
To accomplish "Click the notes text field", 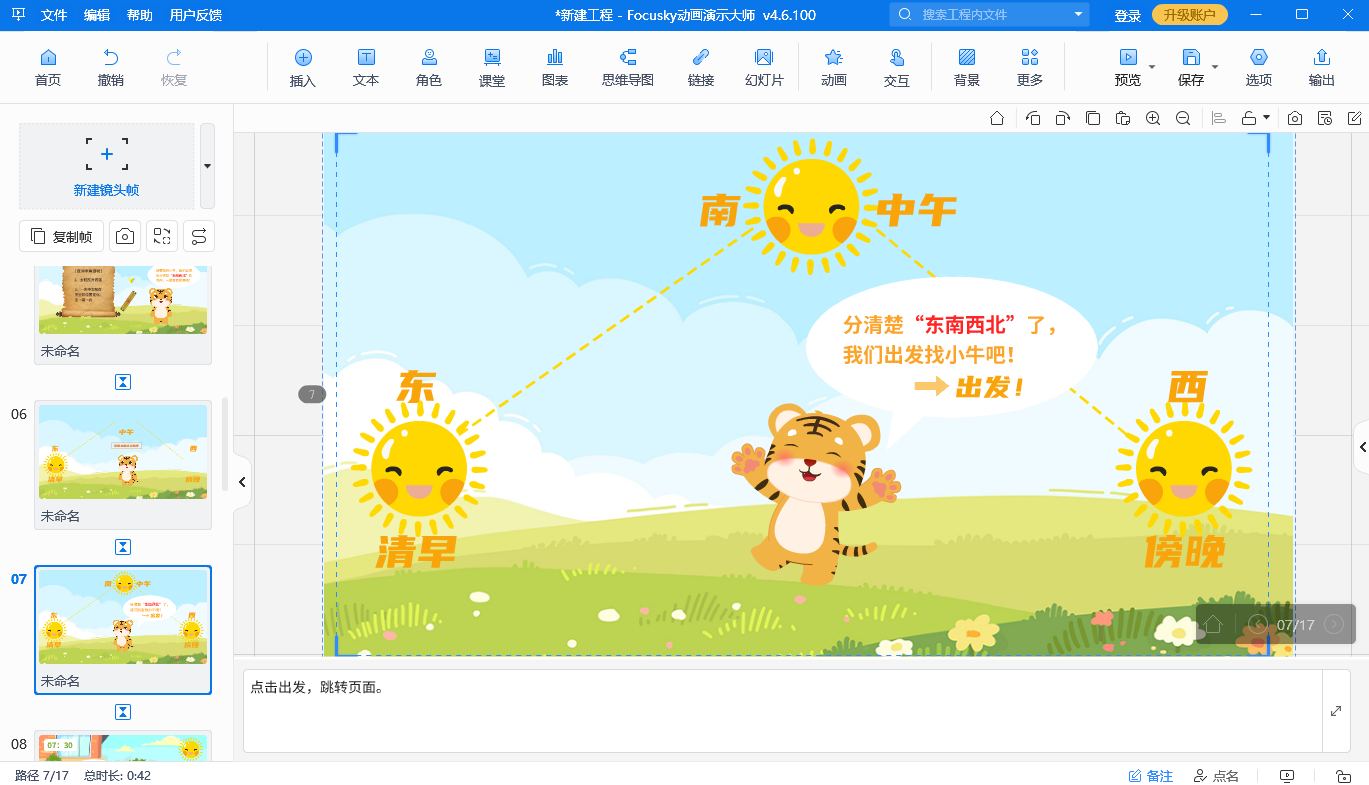I will (783, 711).
